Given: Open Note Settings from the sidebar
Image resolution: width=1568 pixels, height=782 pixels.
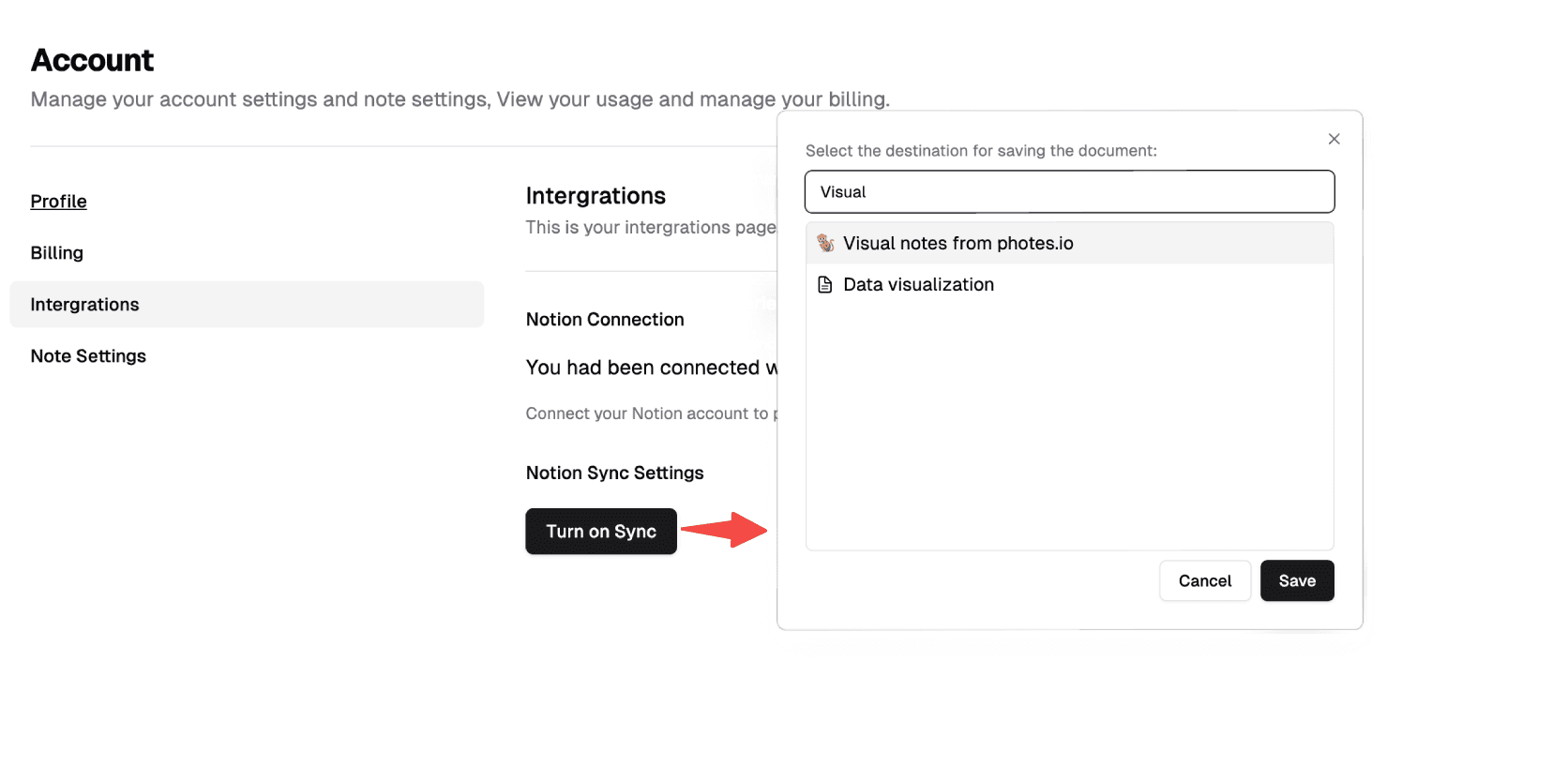Looking at the screenshot, I should (x=88, y=355).
